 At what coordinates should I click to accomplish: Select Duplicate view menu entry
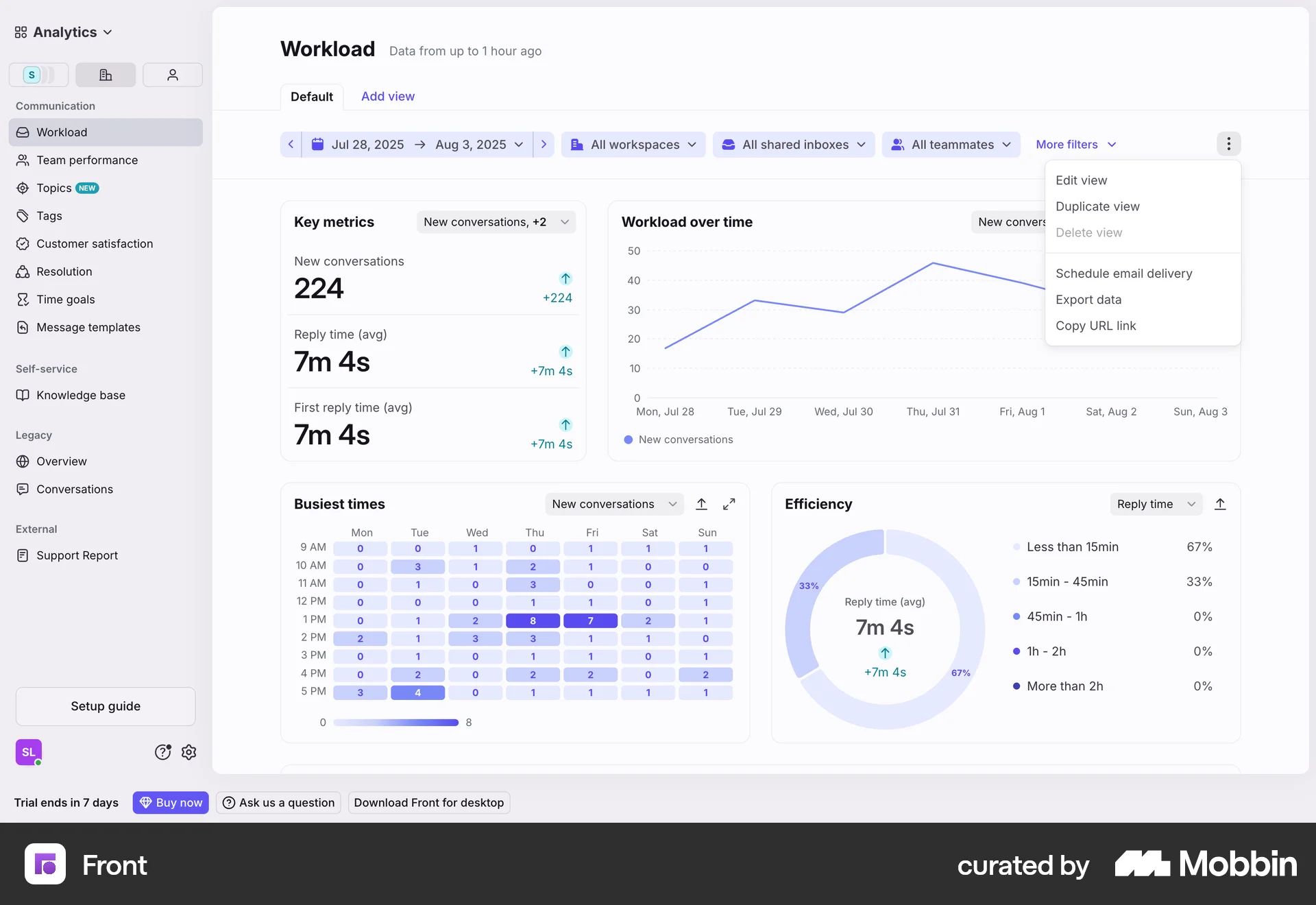coord(1097,206)
